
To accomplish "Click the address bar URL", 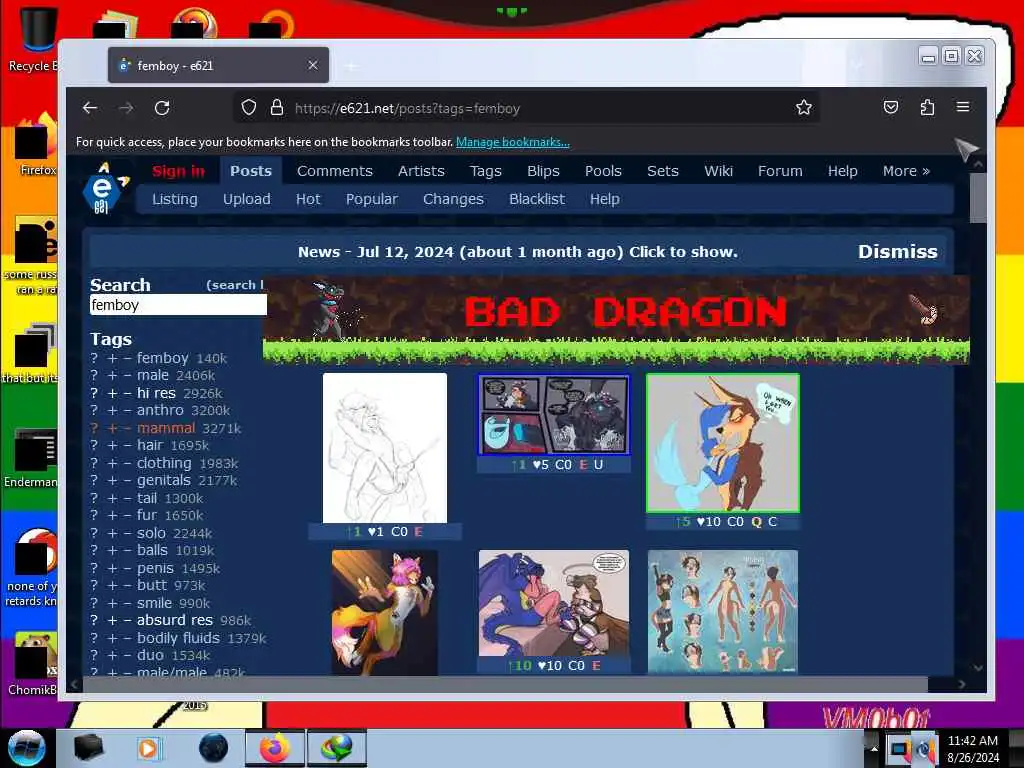I will pos(407,108).
